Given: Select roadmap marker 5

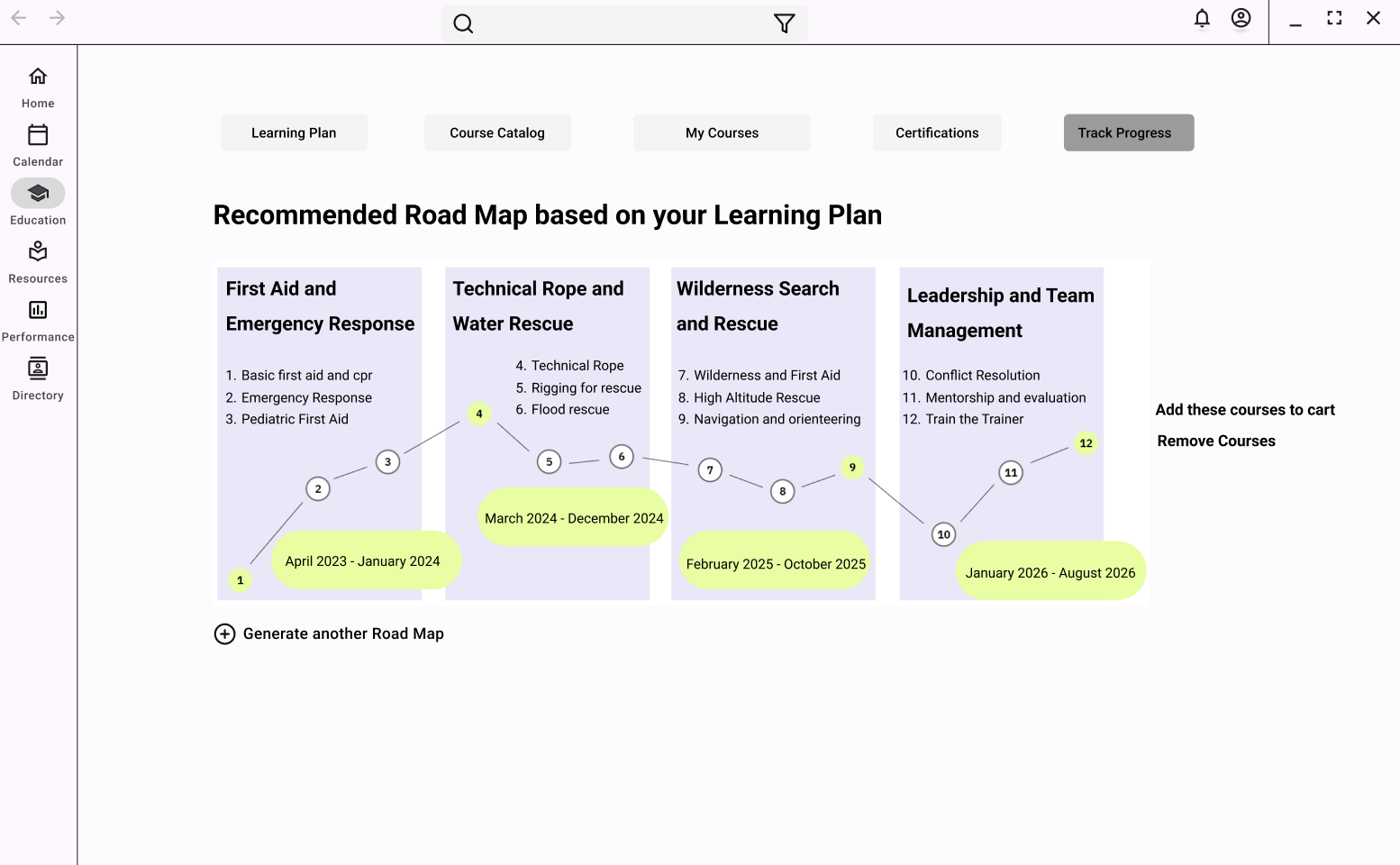Looking at the screenshot, I should coord(550,461).
